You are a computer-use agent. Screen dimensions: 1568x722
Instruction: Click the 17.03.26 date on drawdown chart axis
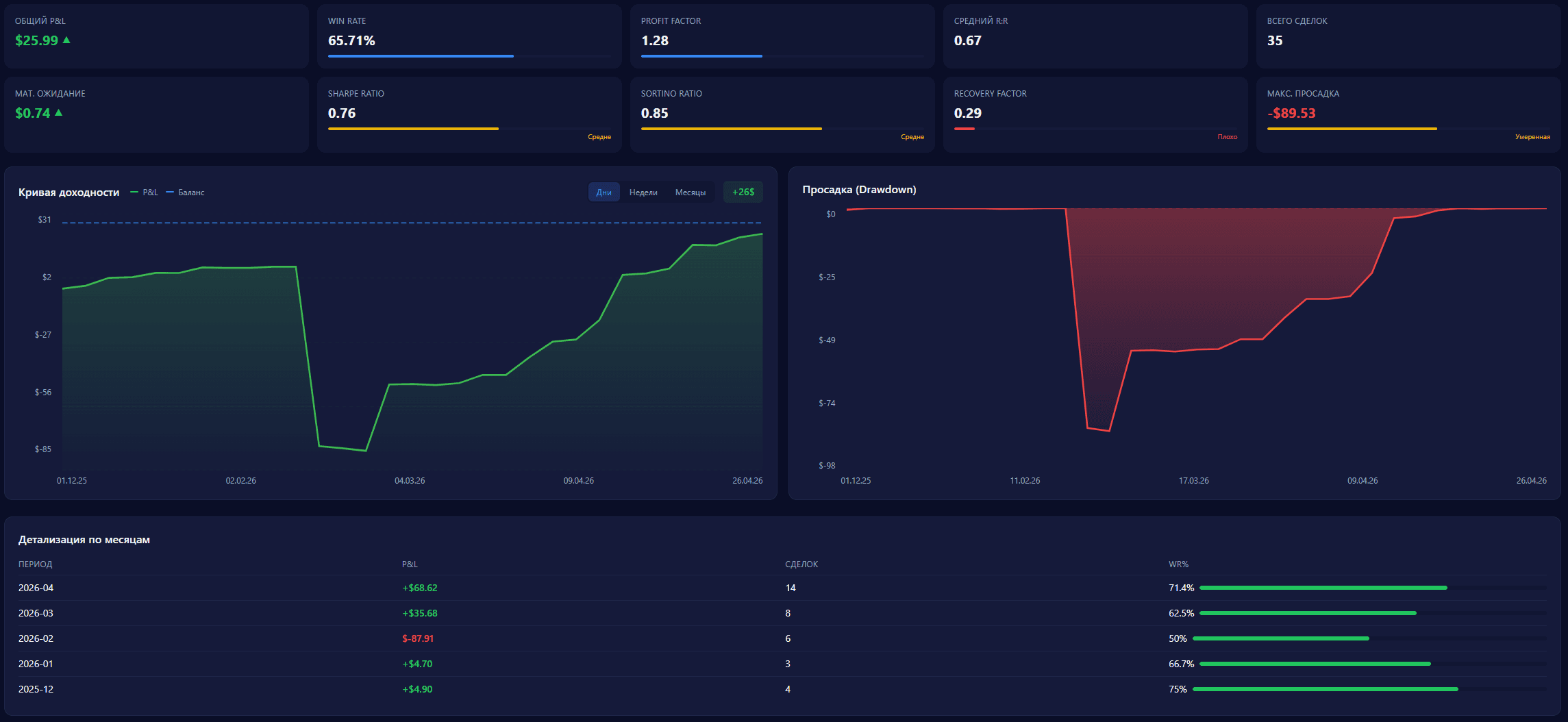tap(1194, 481)
